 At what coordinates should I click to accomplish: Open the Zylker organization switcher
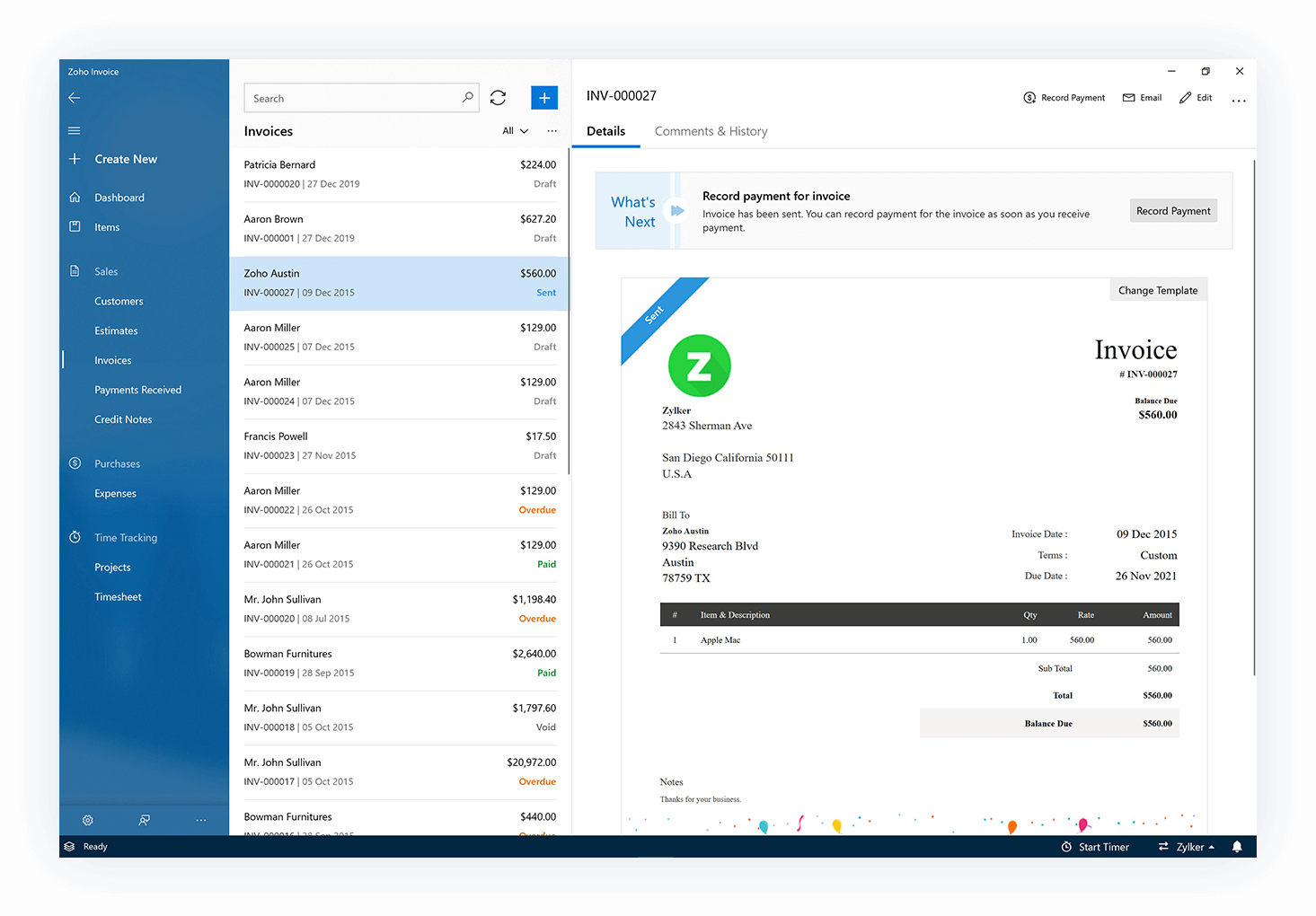(x=1187, y=847)
